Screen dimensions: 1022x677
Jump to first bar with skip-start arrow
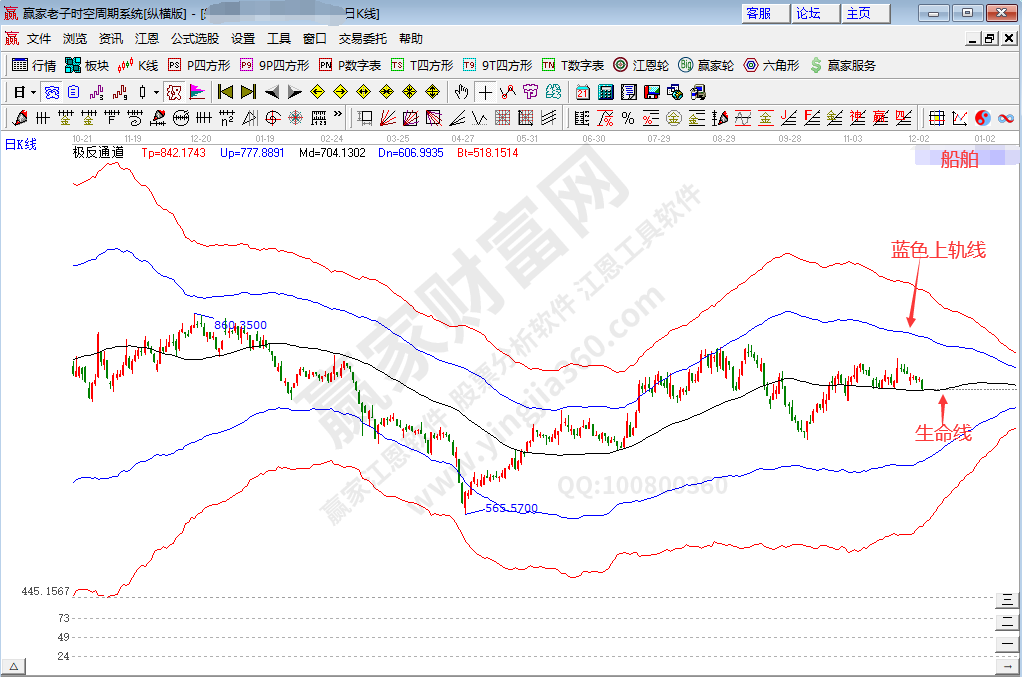click(x=225, y=92)
